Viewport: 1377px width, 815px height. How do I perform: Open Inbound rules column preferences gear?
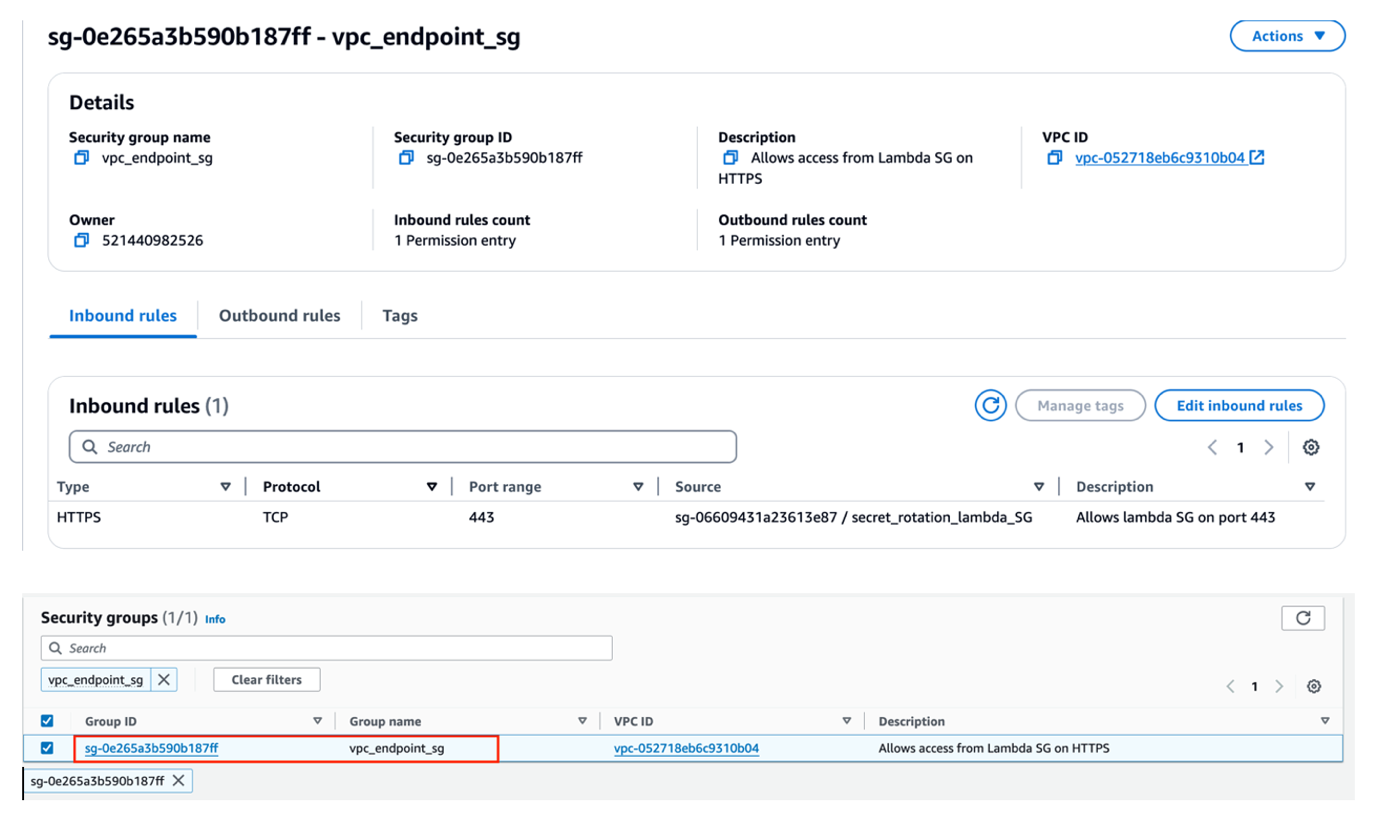tap(1313, 447)
